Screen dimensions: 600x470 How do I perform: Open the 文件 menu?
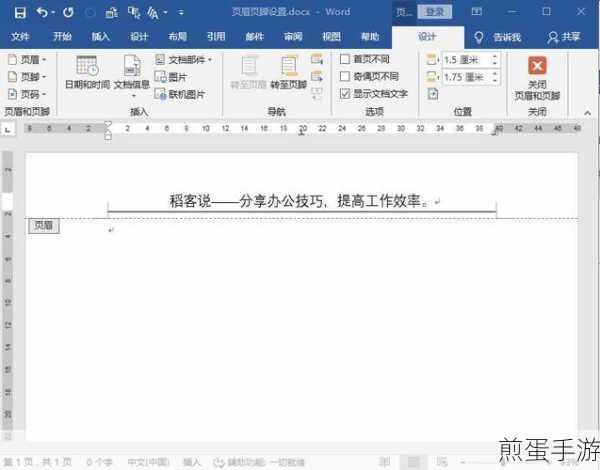point(20,37)
